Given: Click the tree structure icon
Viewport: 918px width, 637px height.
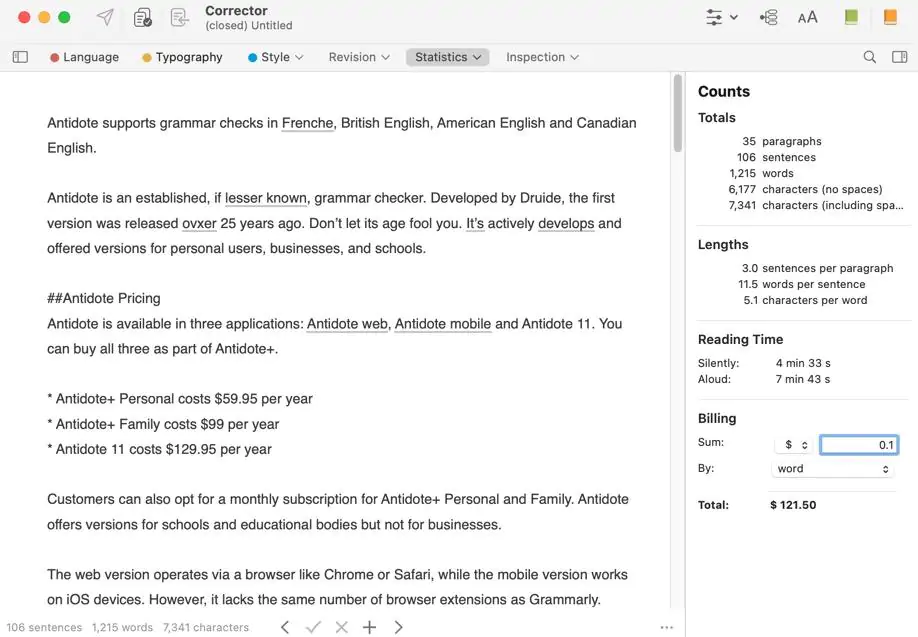Looking at the screenshot, I should pos(769,18).
